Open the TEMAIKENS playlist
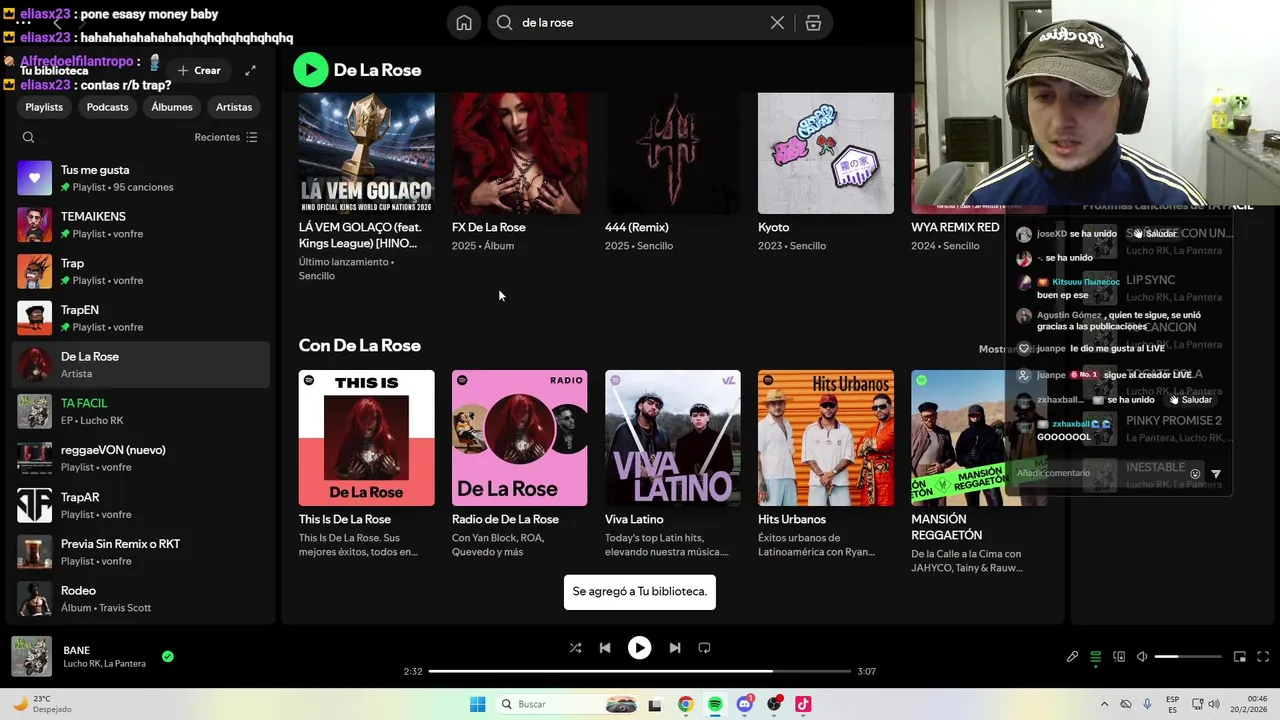This screenshot has height=720, width=1280. tap(140, 225)
